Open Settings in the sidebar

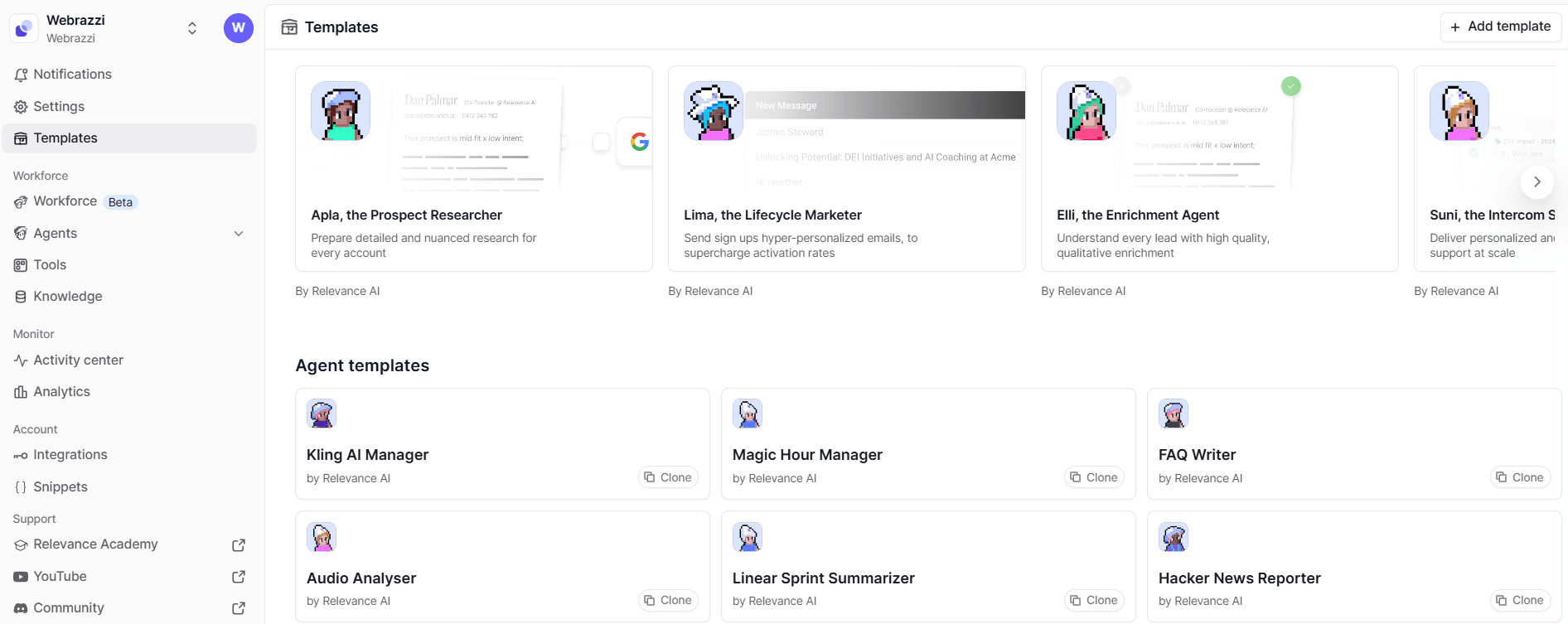pos(129,107)
